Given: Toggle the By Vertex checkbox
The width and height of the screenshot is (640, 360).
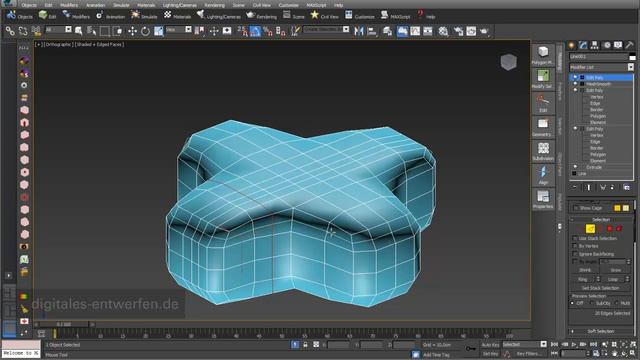Looking at the screenshot, I should tap(575, 246).
